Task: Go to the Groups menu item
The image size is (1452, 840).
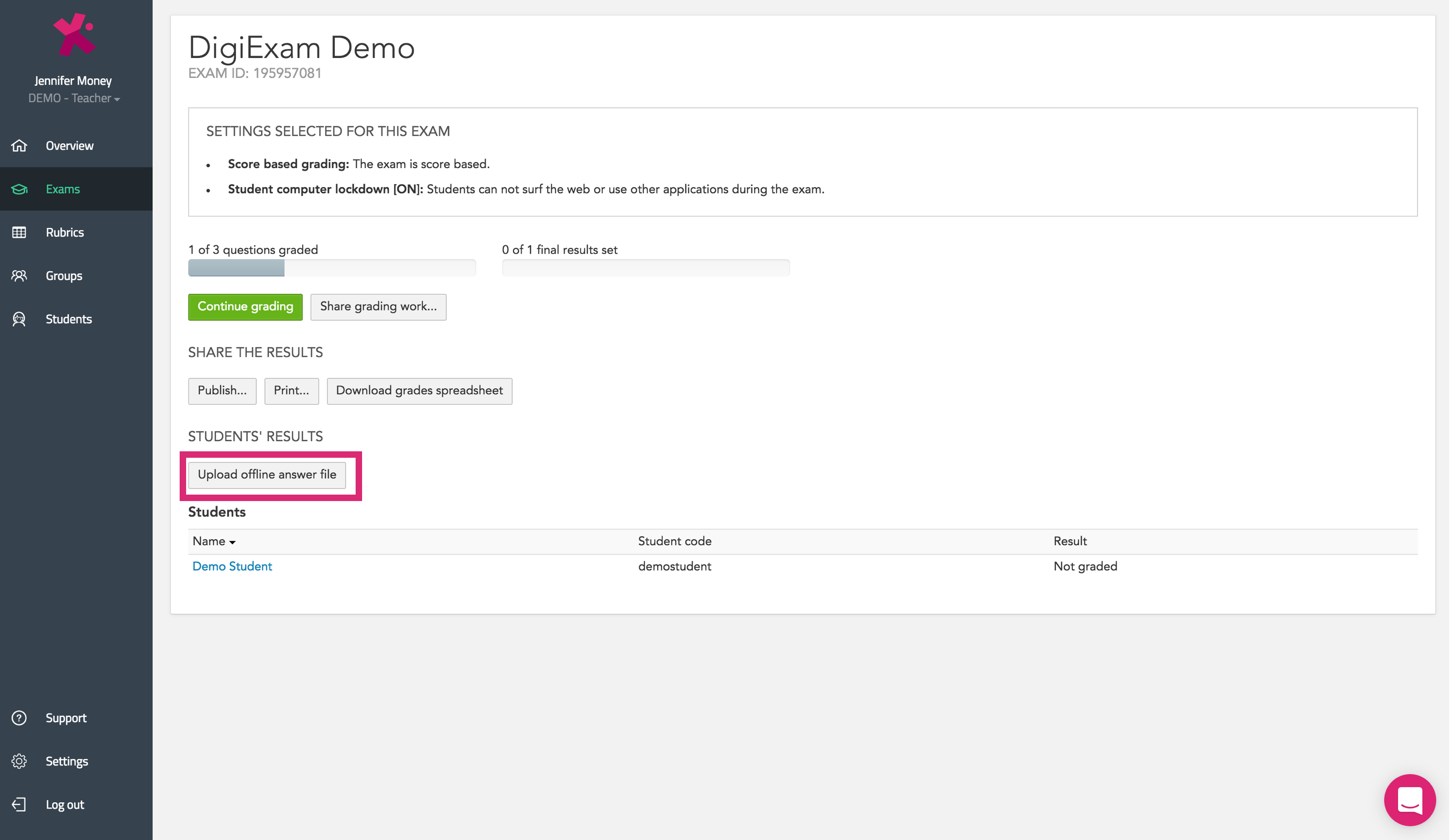Action: [64, 275]
